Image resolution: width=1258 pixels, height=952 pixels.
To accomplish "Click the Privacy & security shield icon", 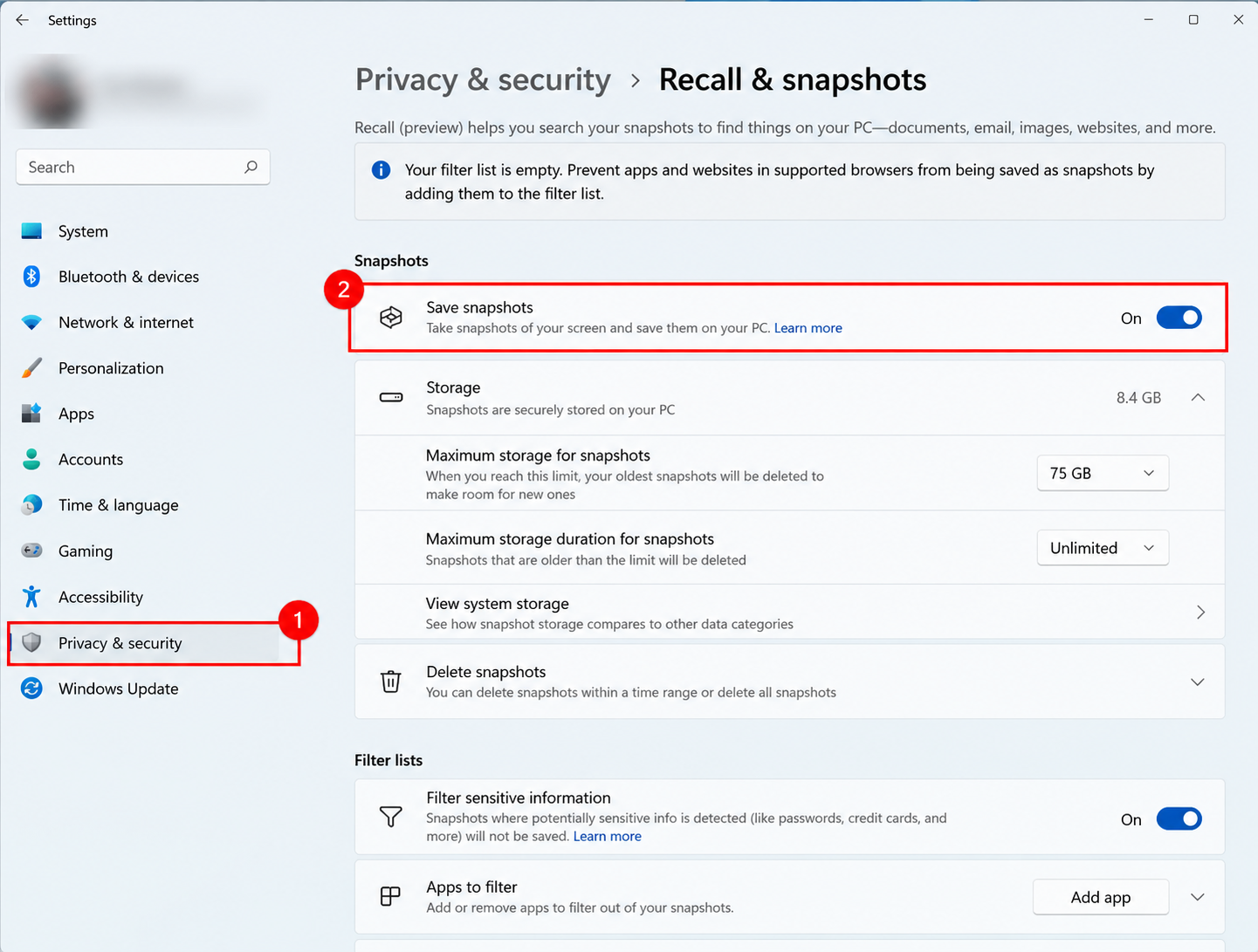I will click(31, 643).
